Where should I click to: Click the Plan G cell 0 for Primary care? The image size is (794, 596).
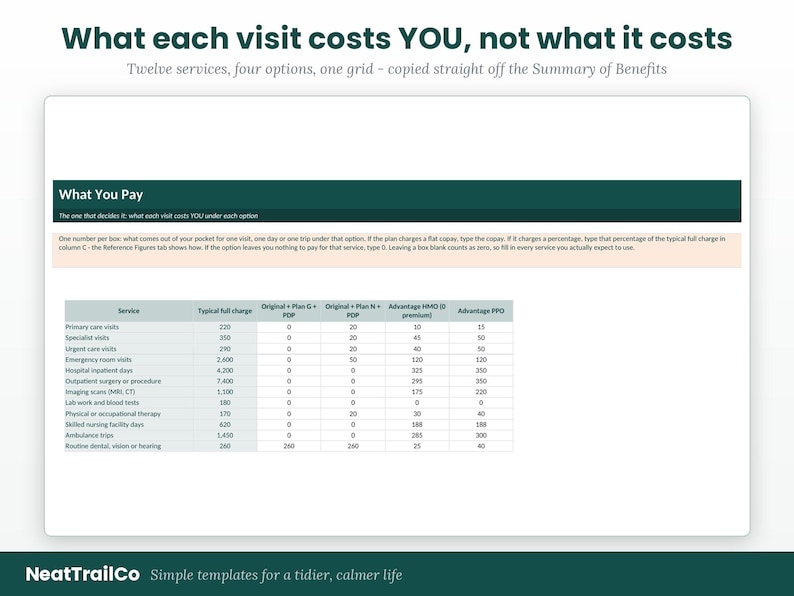(x=289, y=327)
